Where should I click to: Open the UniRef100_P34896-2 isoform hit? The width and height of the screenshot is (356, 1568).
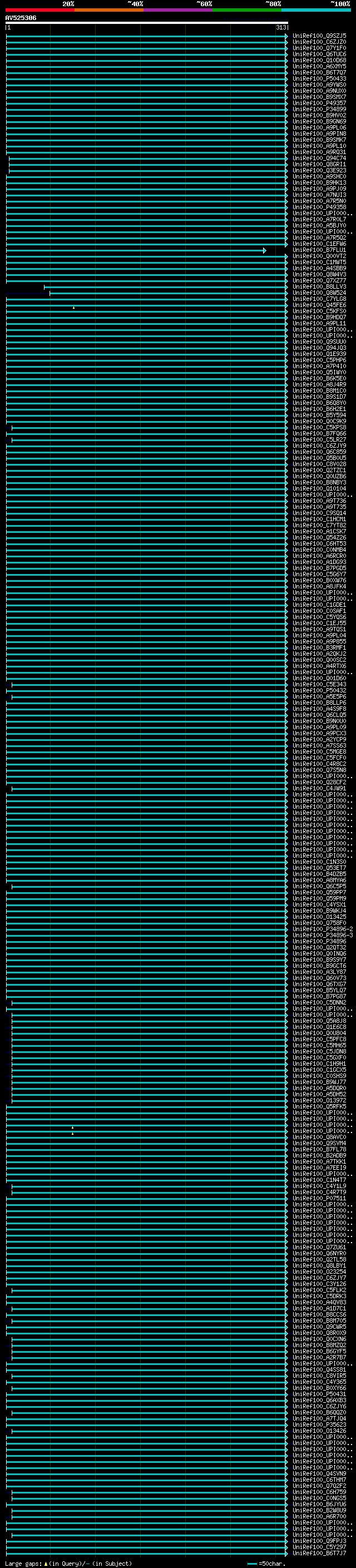323,929
